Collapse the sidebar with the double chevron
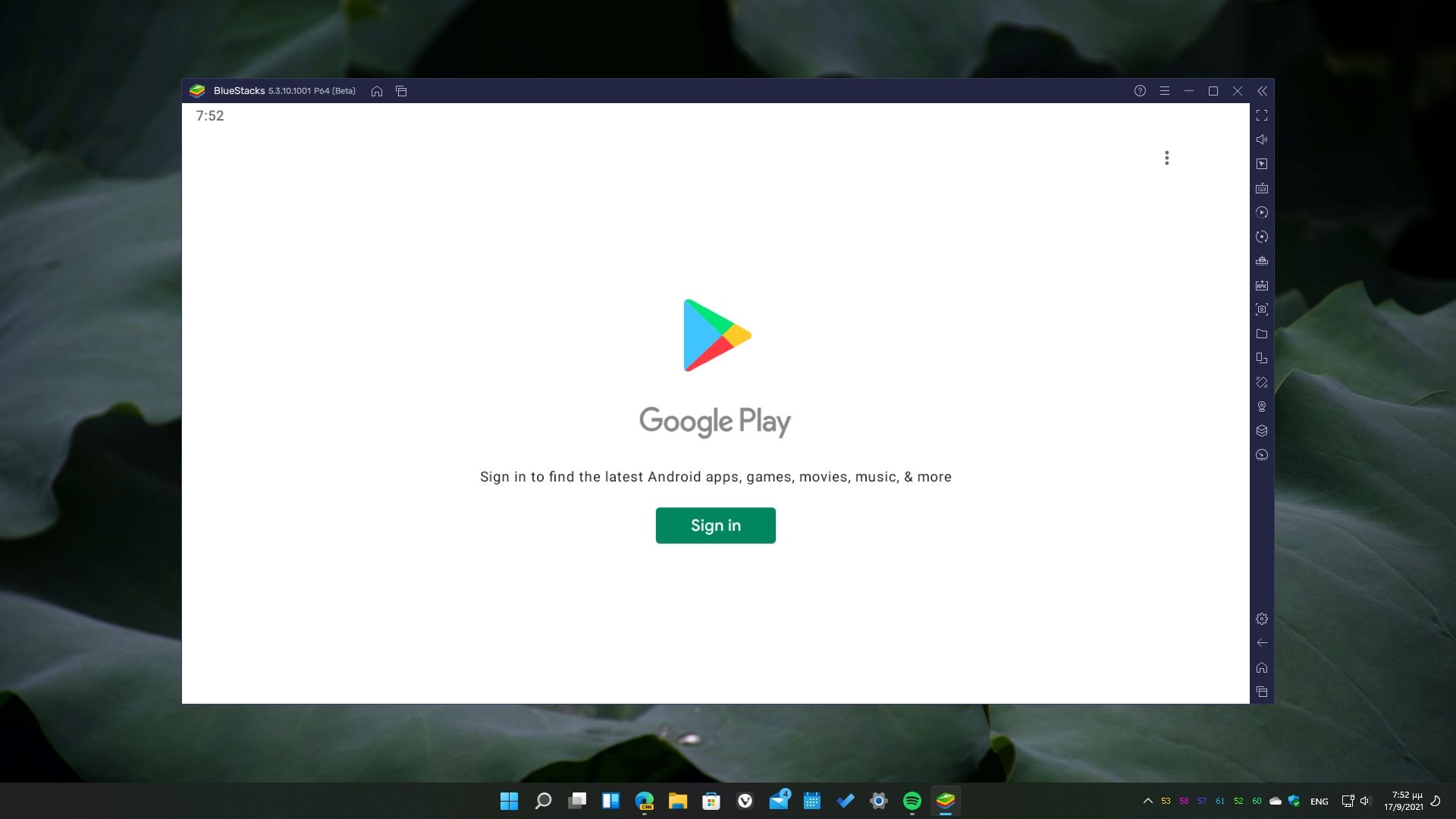 coord(1263,90)
